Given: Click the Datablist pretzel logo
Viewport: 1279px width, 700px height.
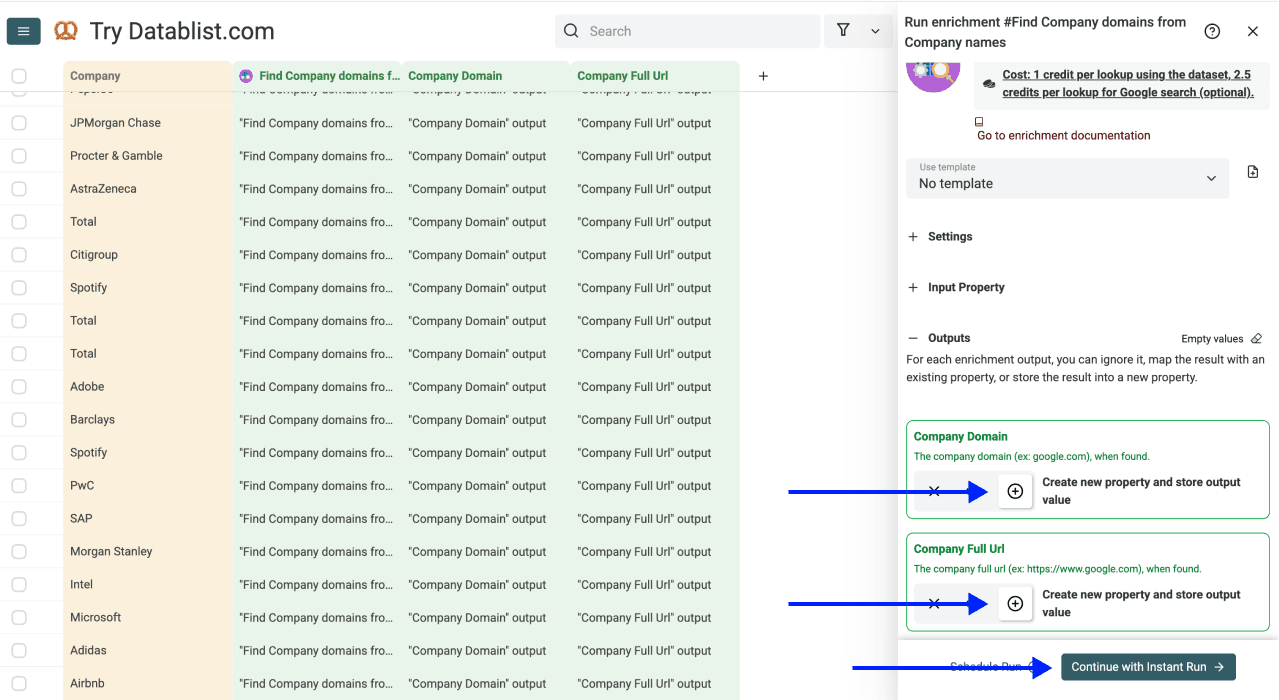Looking at the screenshot, I should click(65, 30).
